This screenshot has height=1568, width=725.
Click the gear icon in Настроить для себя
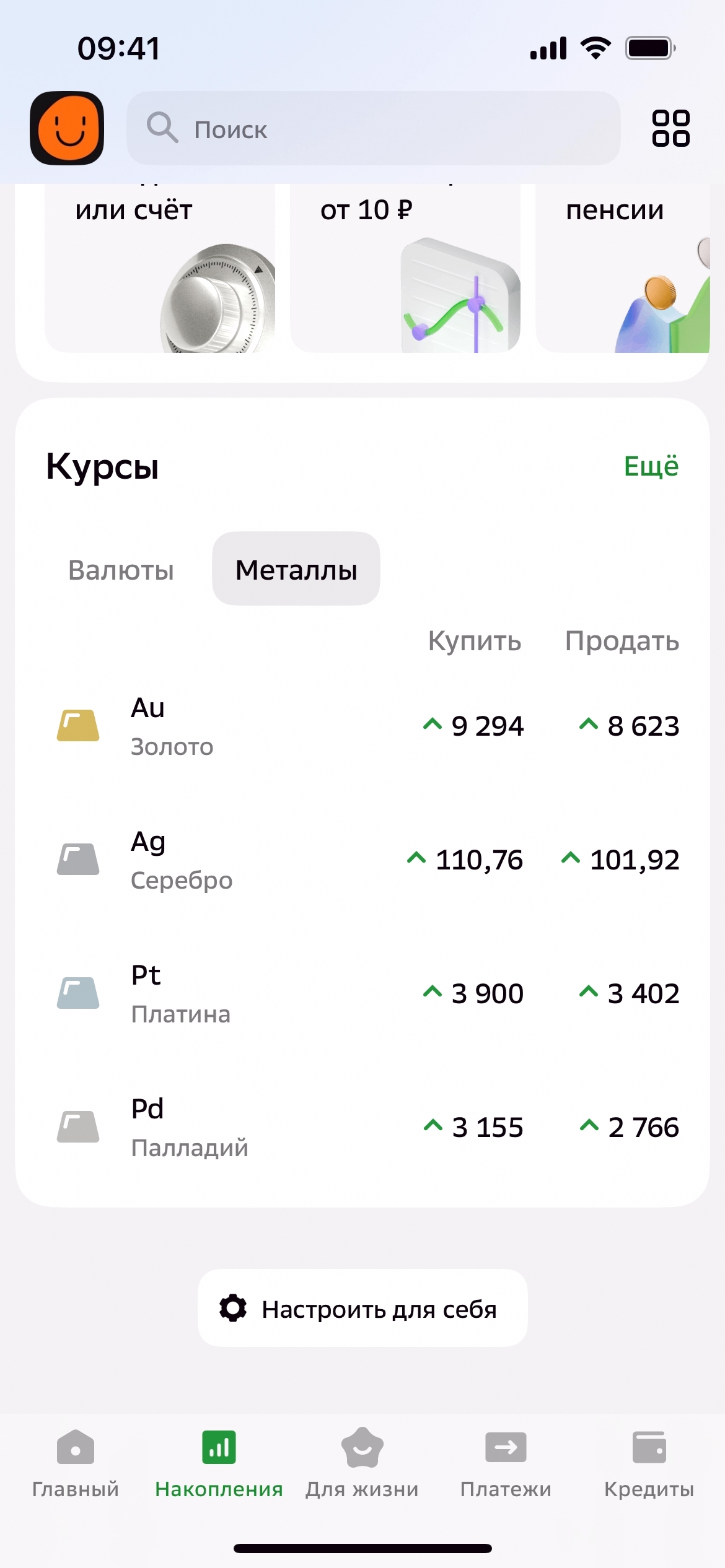coord(233,1308)
